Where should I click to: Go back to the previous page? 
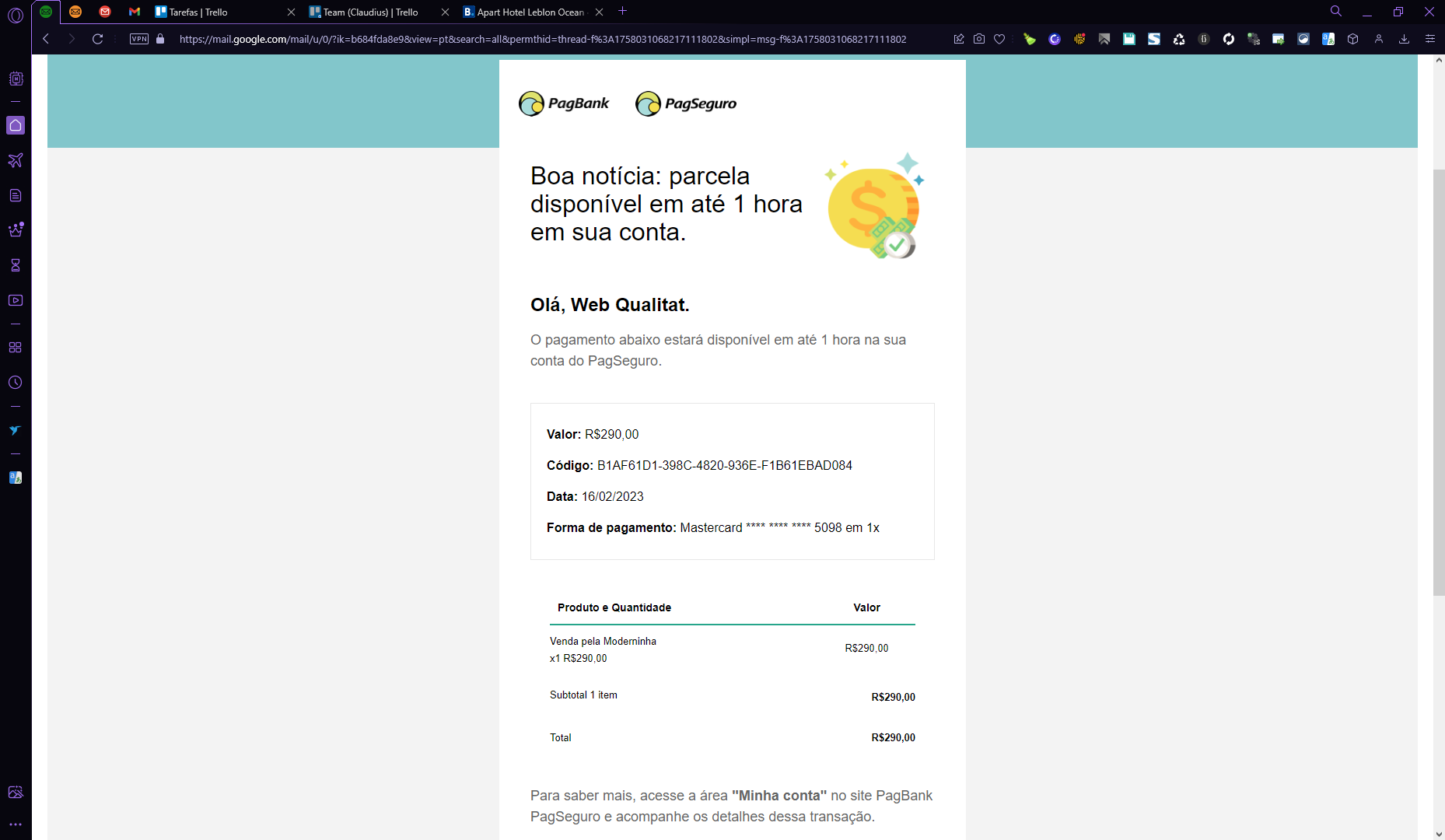tap(46, 39)
